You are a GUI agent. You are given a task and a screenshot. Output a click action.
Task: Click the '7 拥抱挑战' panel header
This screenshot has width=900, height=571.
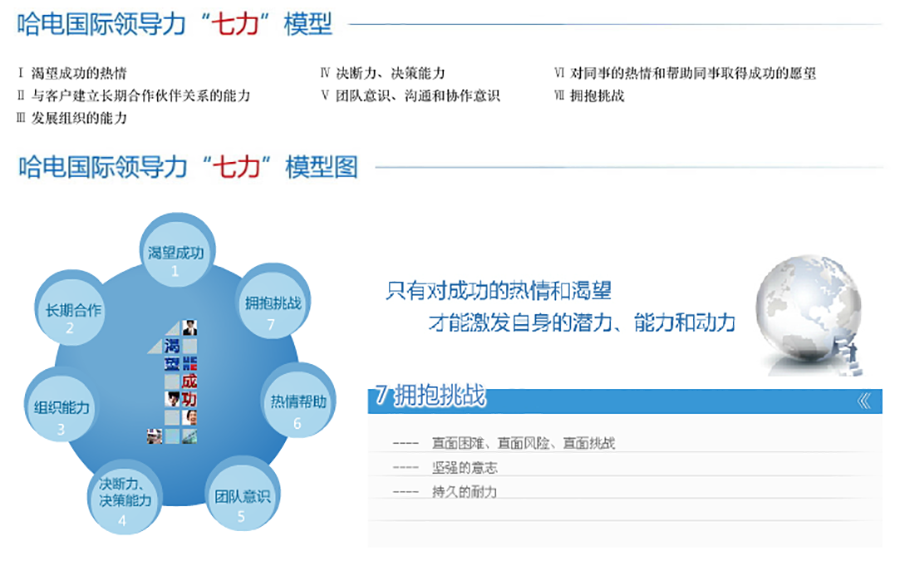430,398
